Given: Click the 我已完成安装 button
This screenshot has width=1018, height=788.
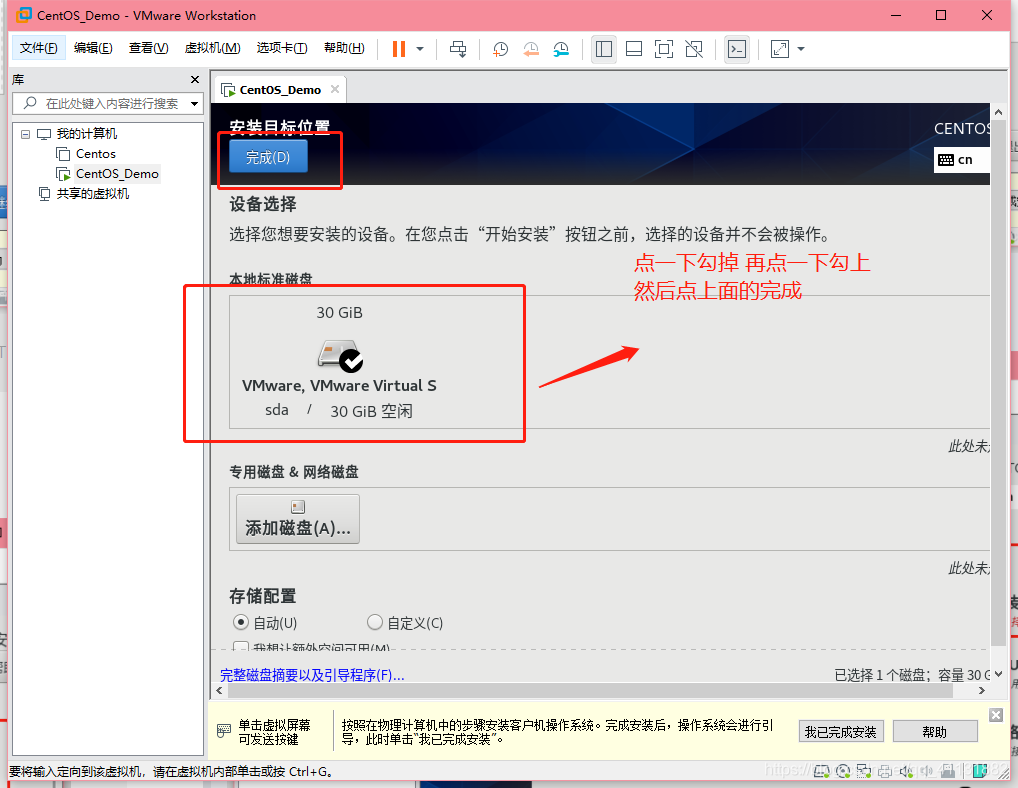Looking at the screenshot, I should click(x=840, y=732).
